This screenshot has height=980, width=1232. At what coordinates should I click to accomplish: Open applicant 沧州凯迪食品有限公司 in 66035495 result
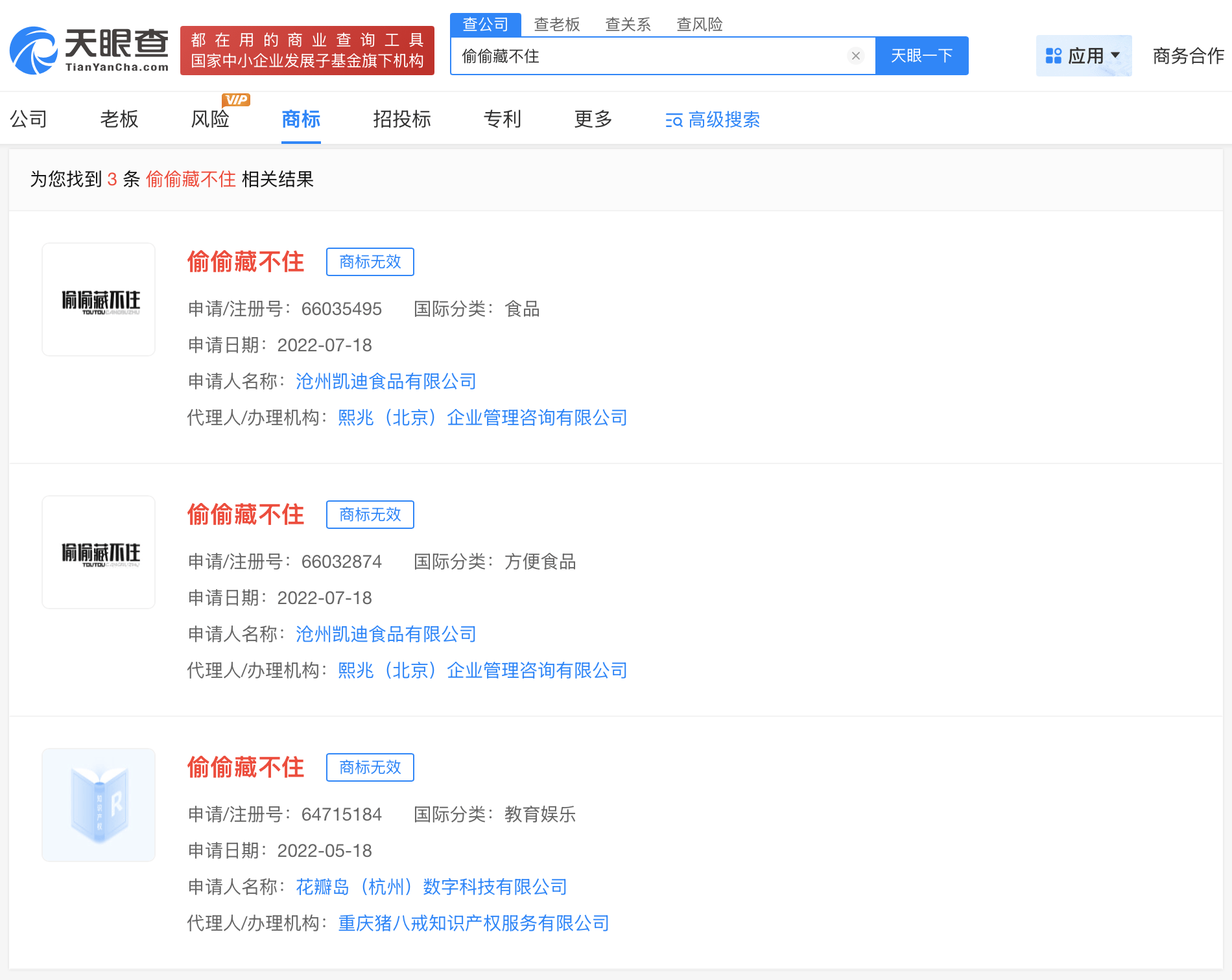pos(386,381)
